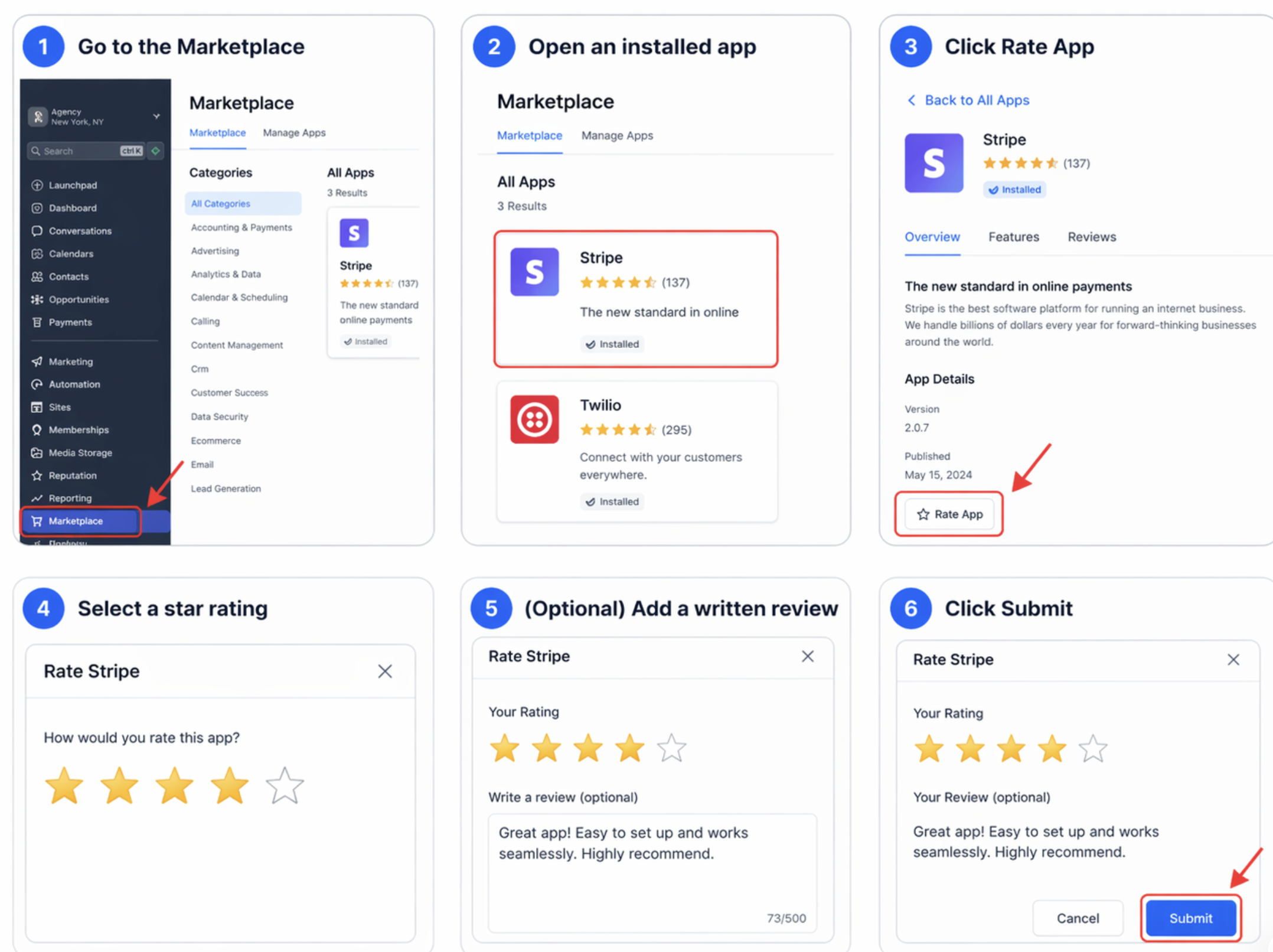The image size is (1273, 952).
Task: Click the empty fifth star in step 6
Action: click(1093, 749)
